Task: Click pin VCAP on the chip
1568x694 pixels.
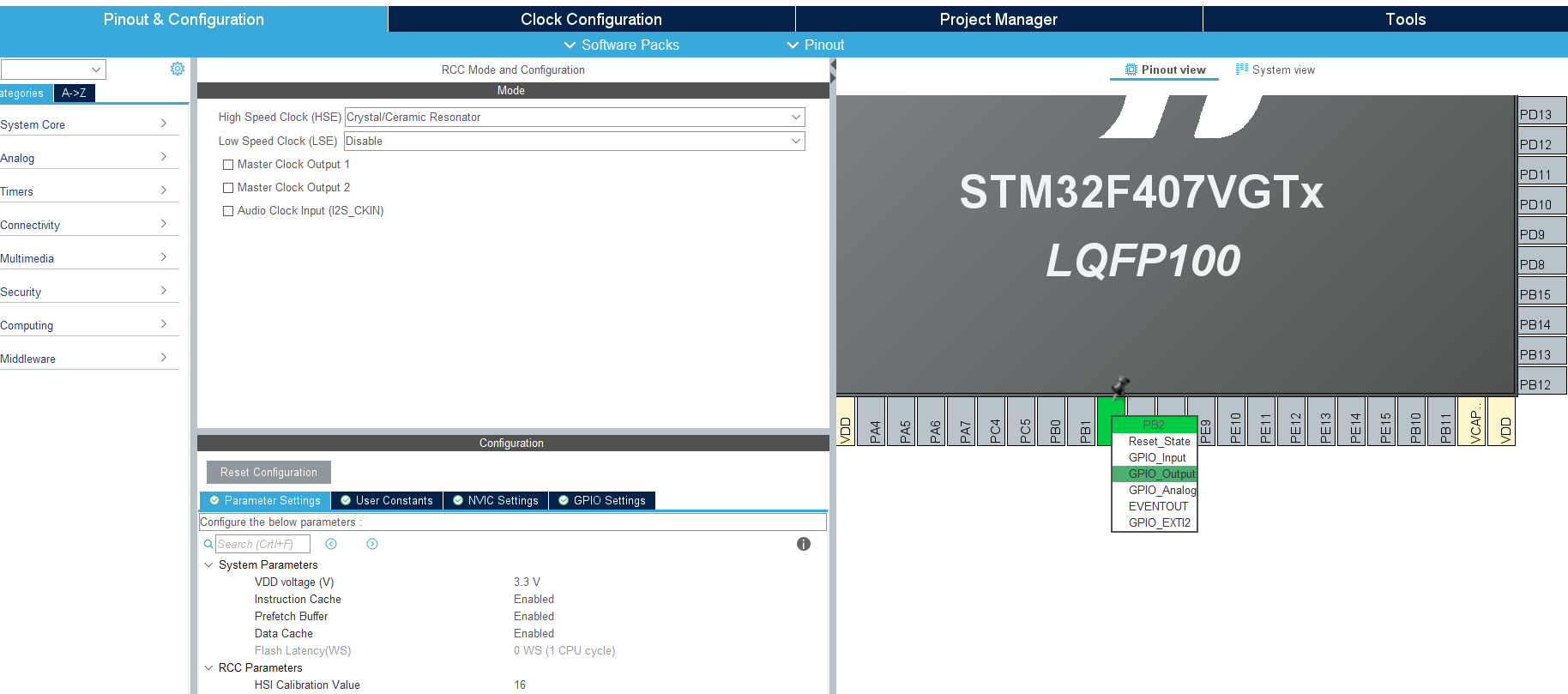Action: point(1472,421)
